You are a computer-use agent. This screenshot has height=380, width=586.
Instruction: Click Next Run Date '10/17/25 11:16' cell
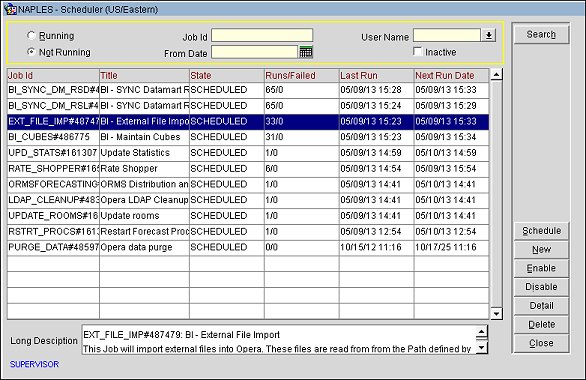451,247
